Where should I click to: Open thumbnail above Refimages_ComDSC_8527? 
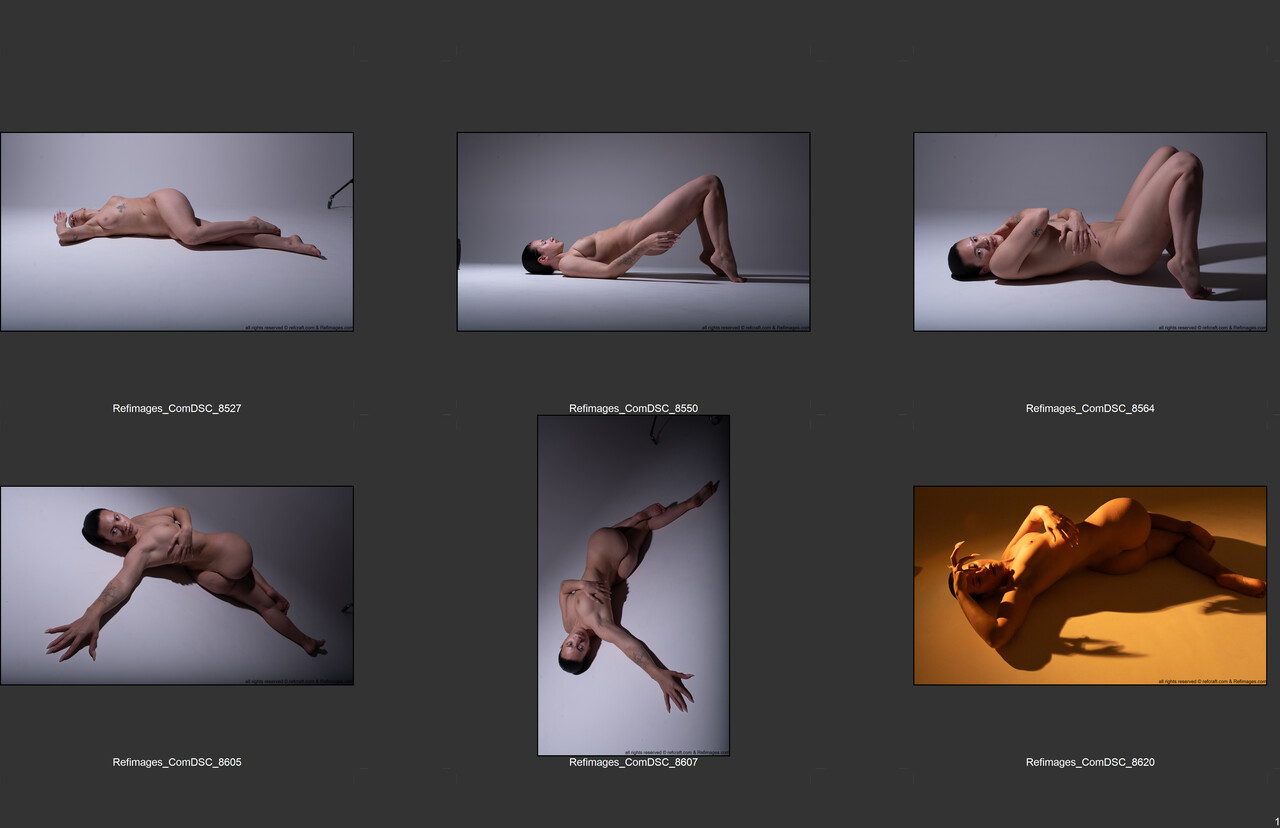pos(177,232)
